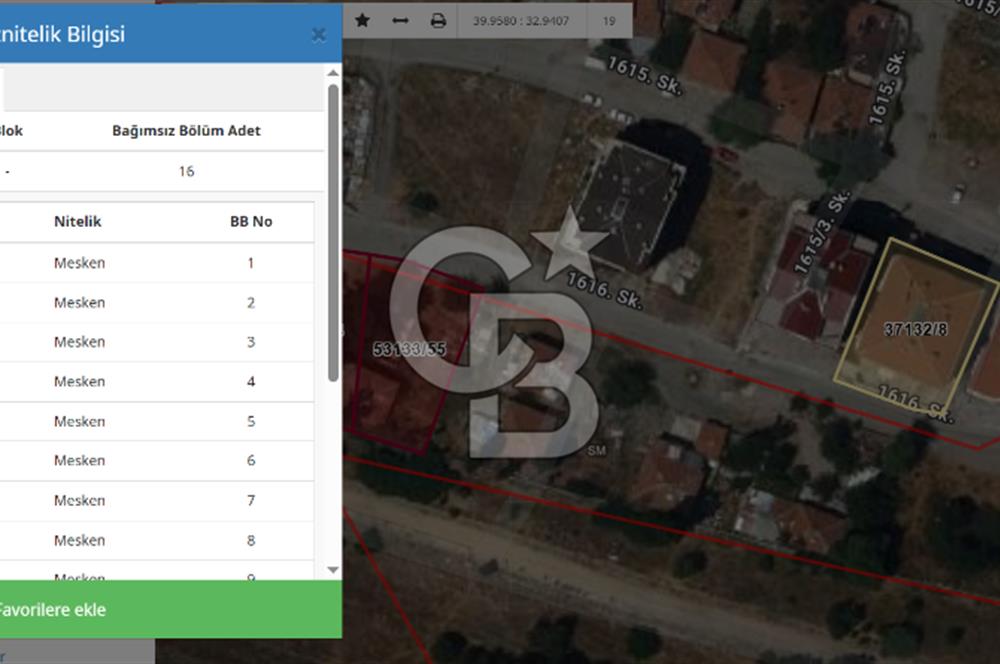Click scrollbar up arrow in attribute panel

[x=333, y=73]
